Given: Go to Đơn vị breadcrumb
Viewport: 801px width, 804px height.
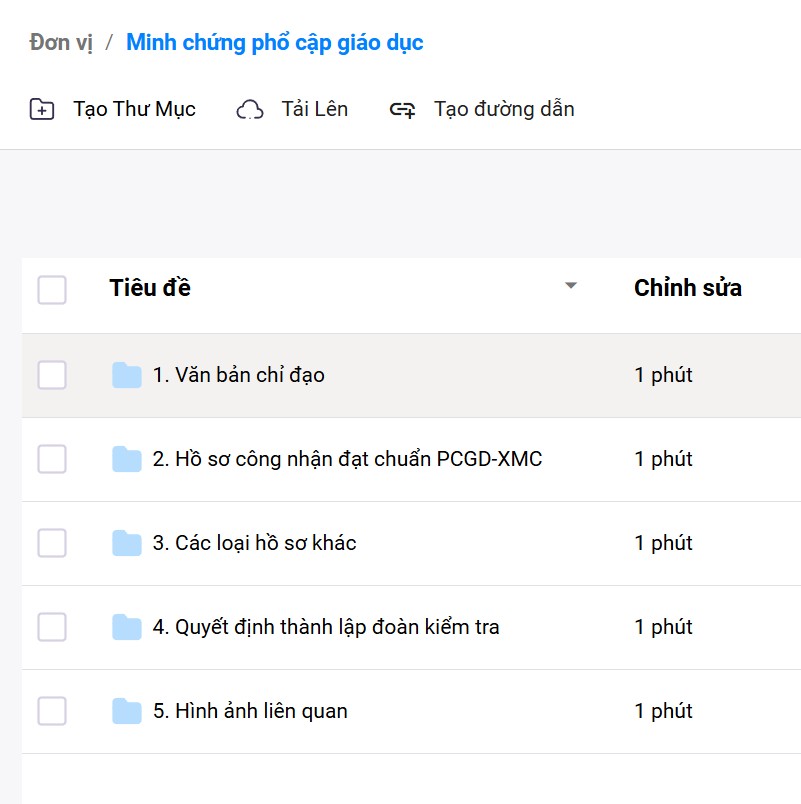Looking at the screenshot, I should pos(61,43).
